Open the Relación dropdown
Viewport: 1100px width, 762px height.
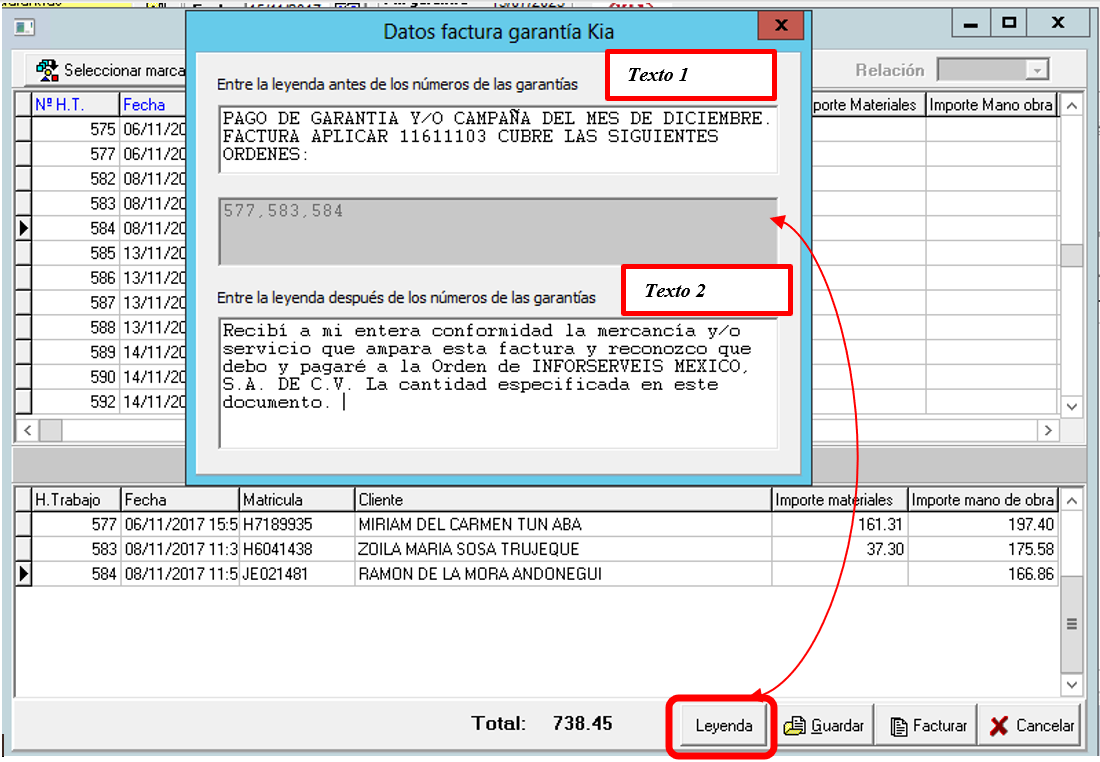coord(1036,69)
